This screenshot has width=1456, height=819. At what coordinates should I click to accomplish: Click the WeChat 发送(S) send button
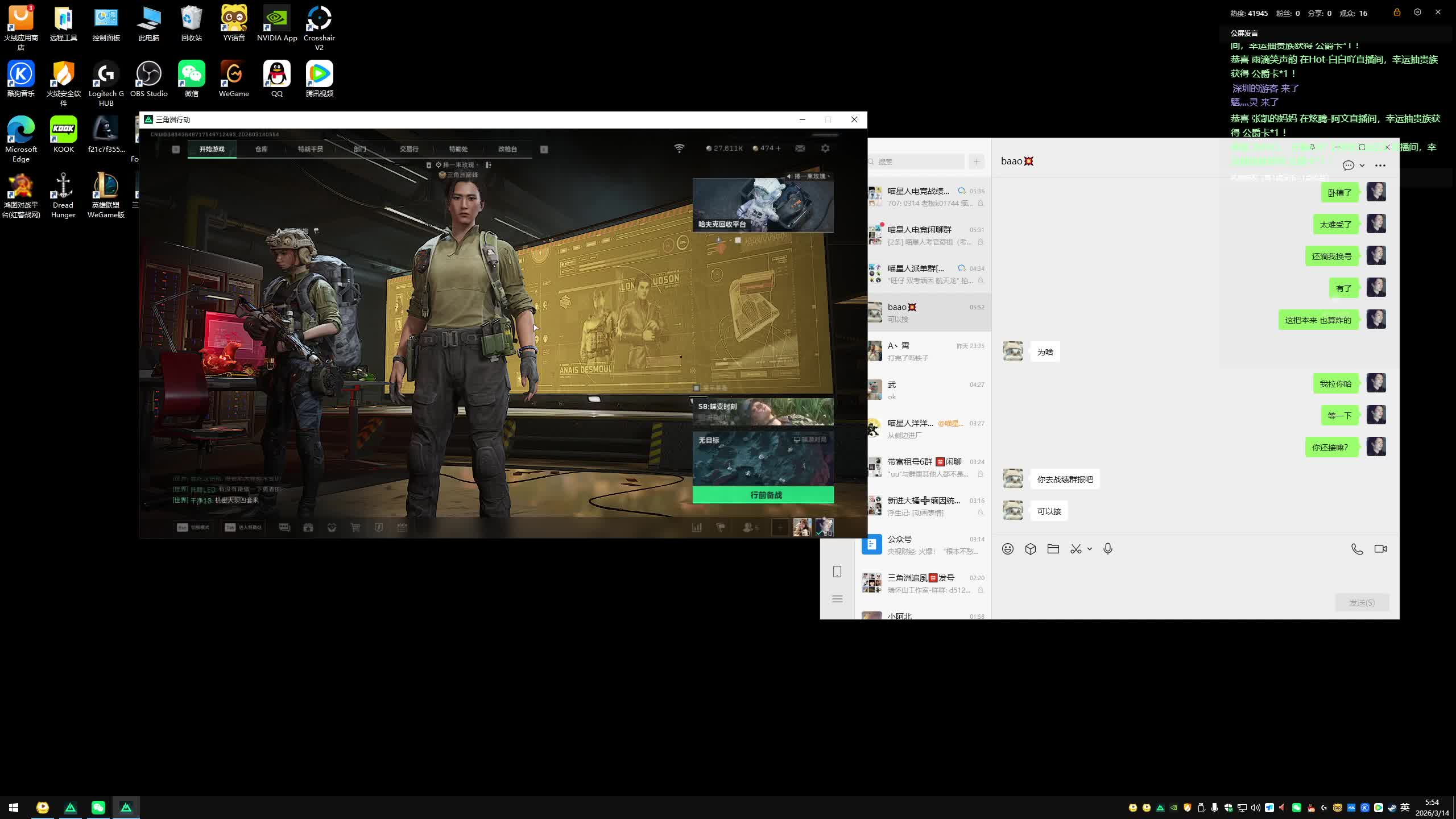click(x=1362, y=602)
